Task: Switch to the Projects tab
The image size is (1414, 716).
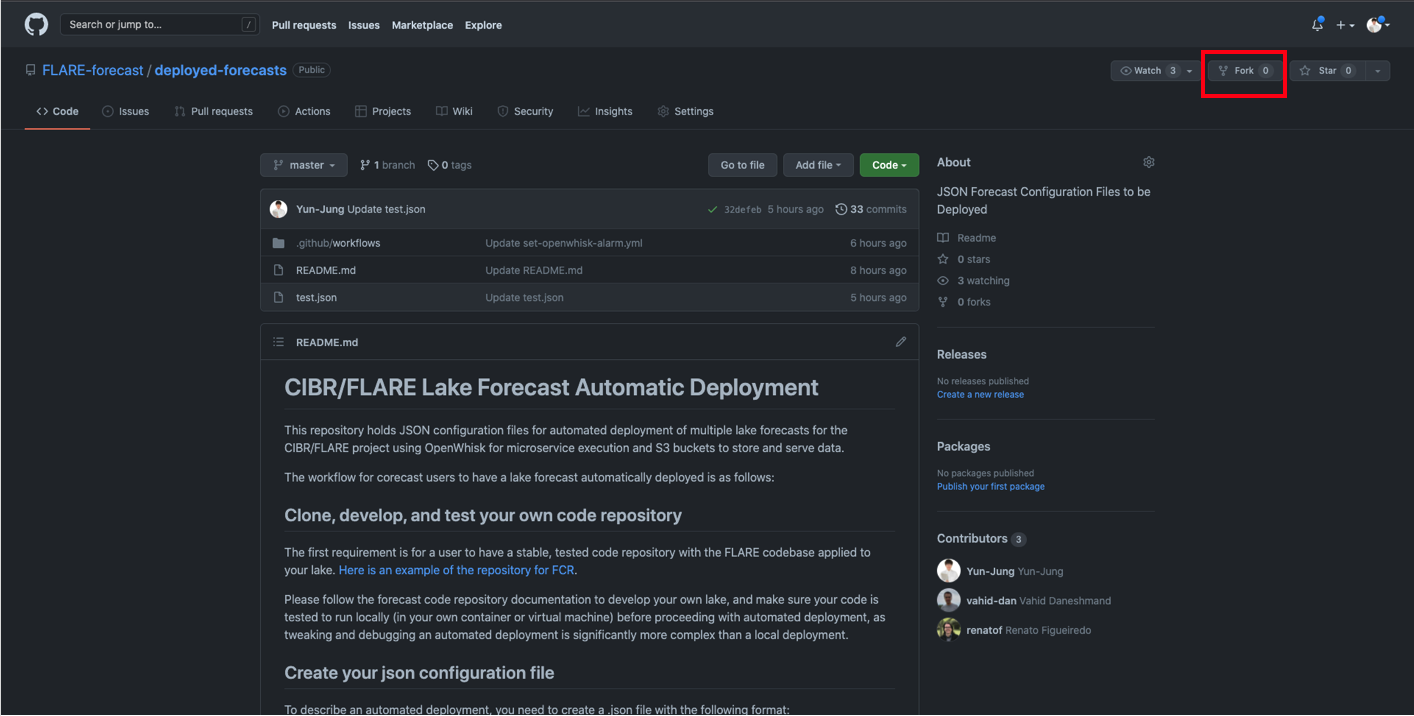Action: pyautogui.click(x=383, y=111)
